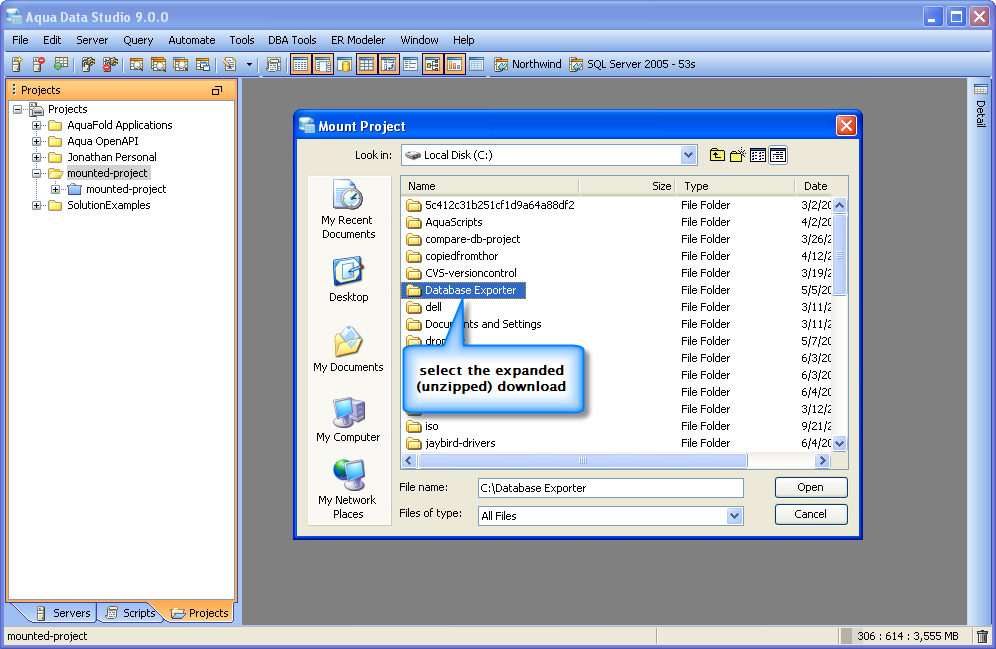Click the script document toolbar icon

(x=230, y=64)
